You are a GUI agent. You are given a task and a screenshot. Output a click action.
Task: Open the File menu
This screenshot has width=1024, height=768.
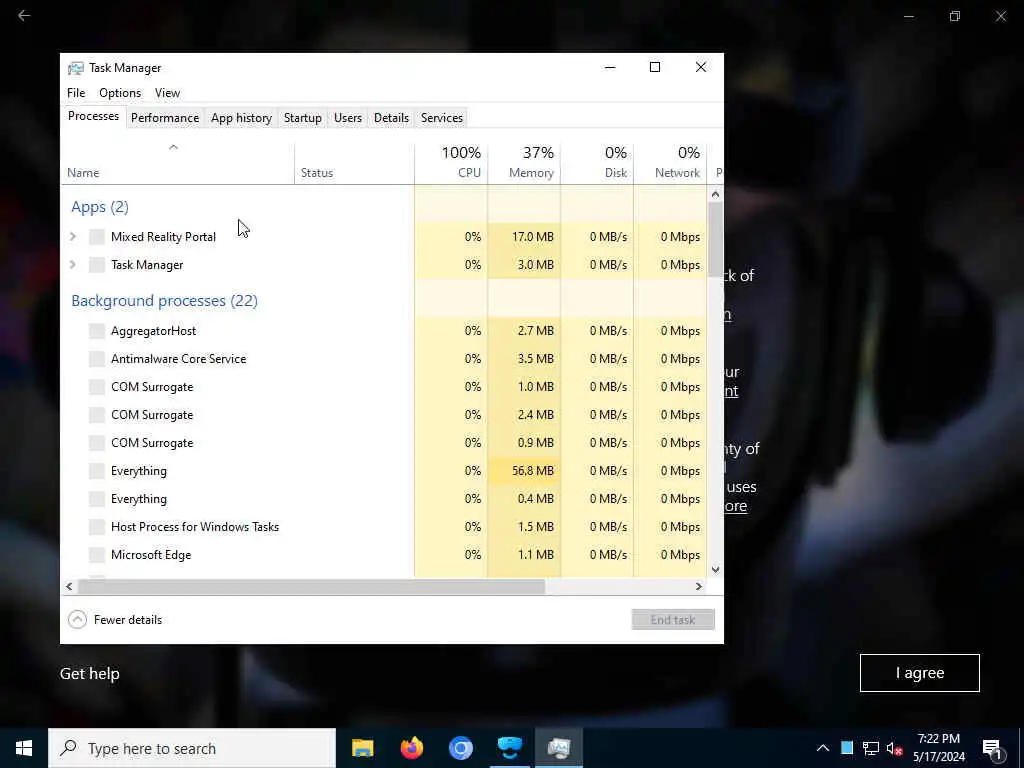76,93
